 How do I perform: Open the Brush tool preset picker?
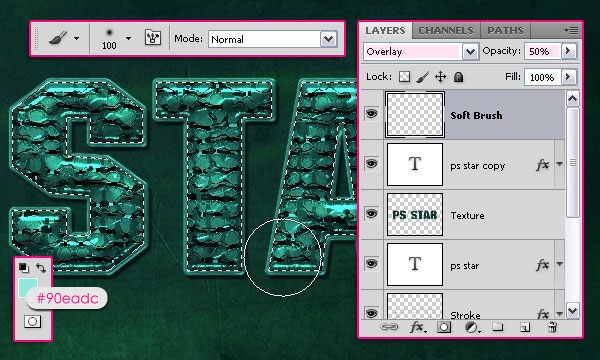(x=58, y=38)
